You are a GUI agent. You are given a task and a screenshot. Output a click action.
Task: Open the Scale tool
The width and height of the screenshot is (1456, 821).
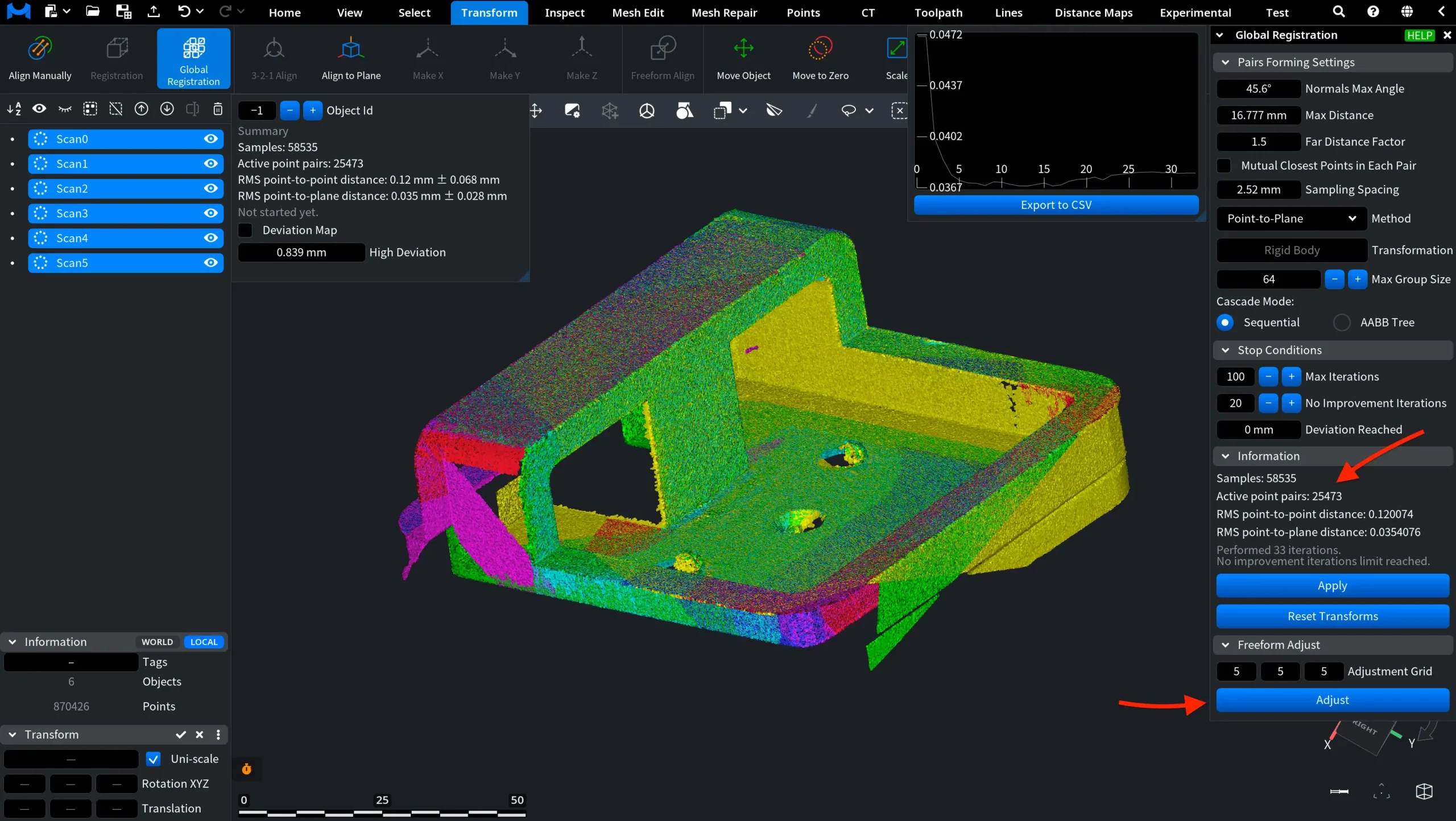pyautogui.click(x=896, y=59)
